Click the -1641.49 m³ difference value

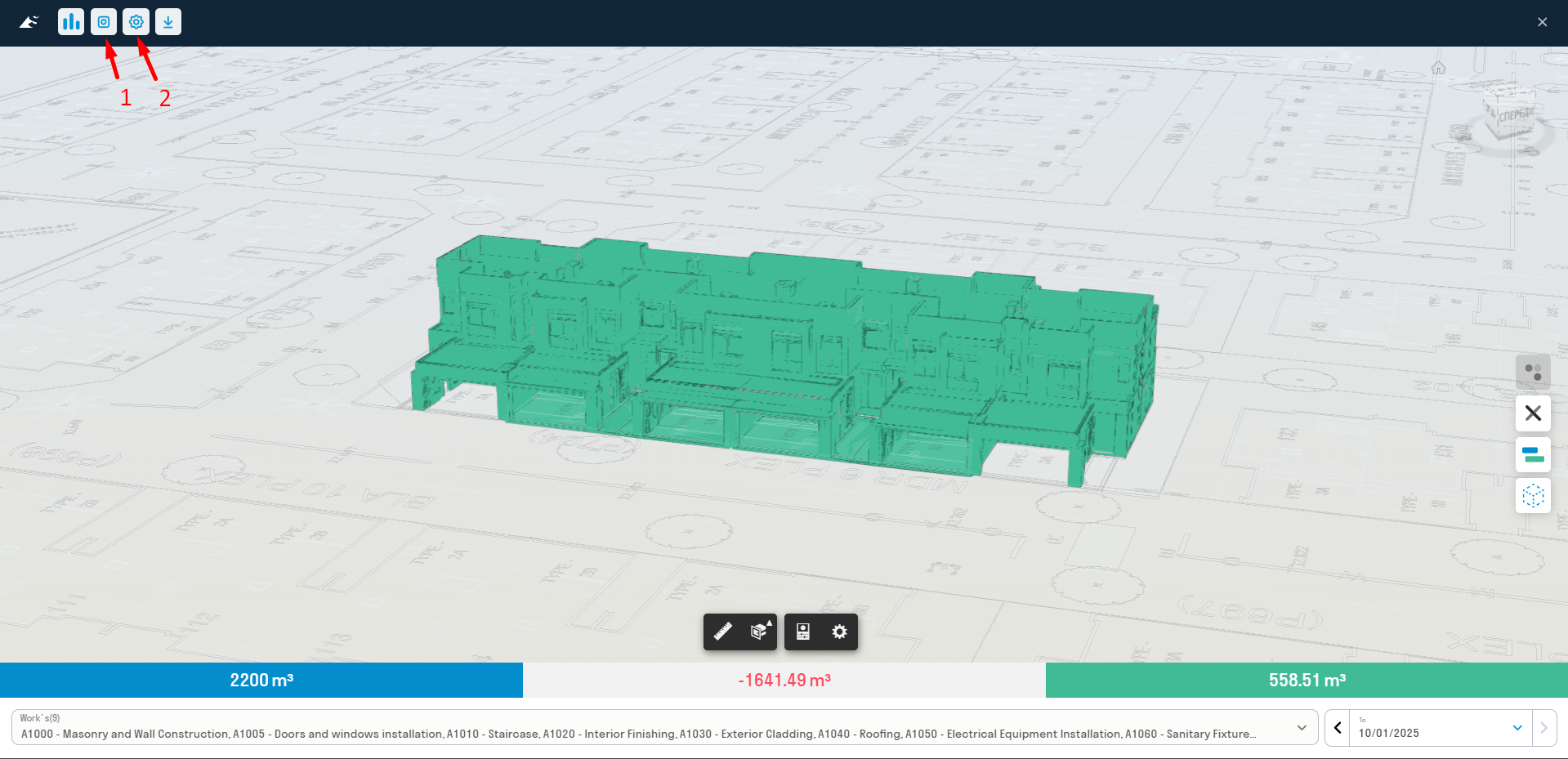tap(784, 680)
